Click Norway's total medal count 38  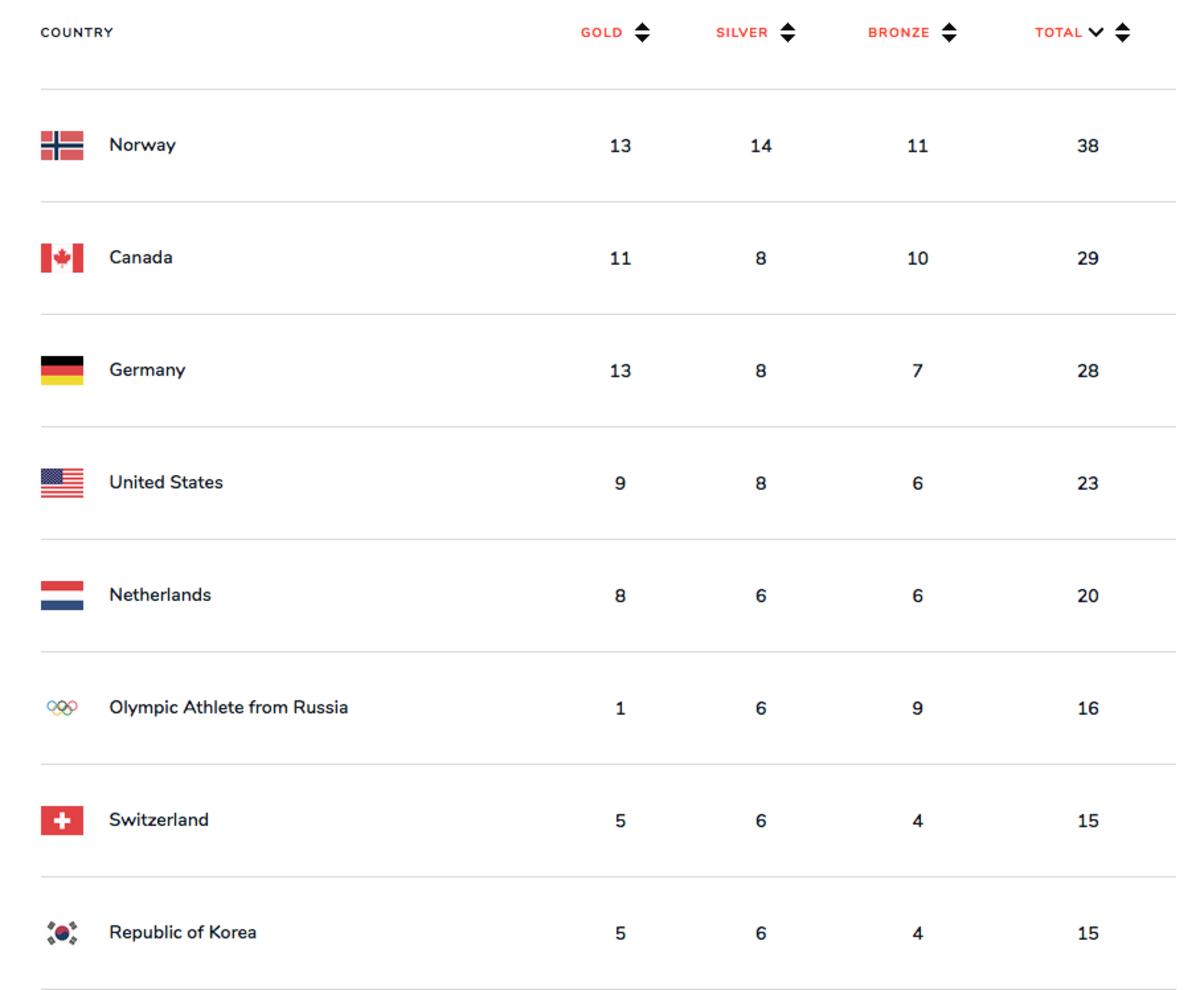click(x=1088, y=146)
